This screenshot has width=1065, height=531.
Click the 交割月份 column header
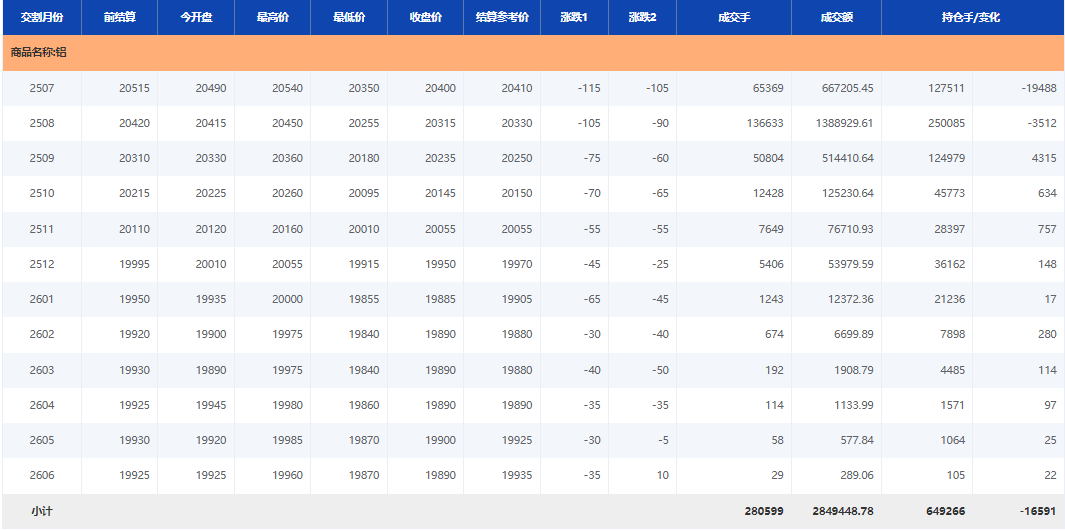(42, 18)
